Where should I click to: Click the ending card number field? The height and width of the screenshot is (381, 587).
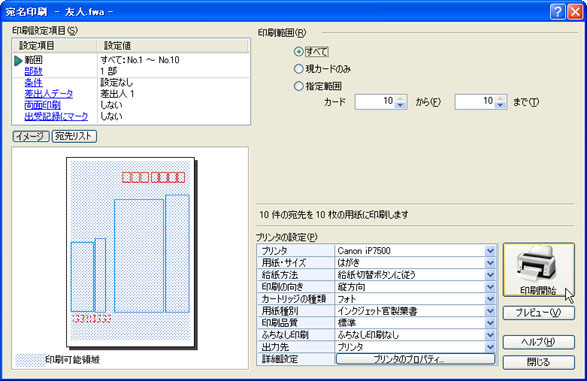[x=475, y=101]
